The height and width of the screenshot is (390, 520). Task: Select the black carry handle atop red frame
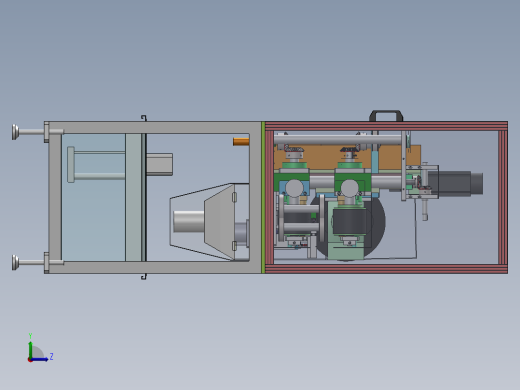(386, 116)
